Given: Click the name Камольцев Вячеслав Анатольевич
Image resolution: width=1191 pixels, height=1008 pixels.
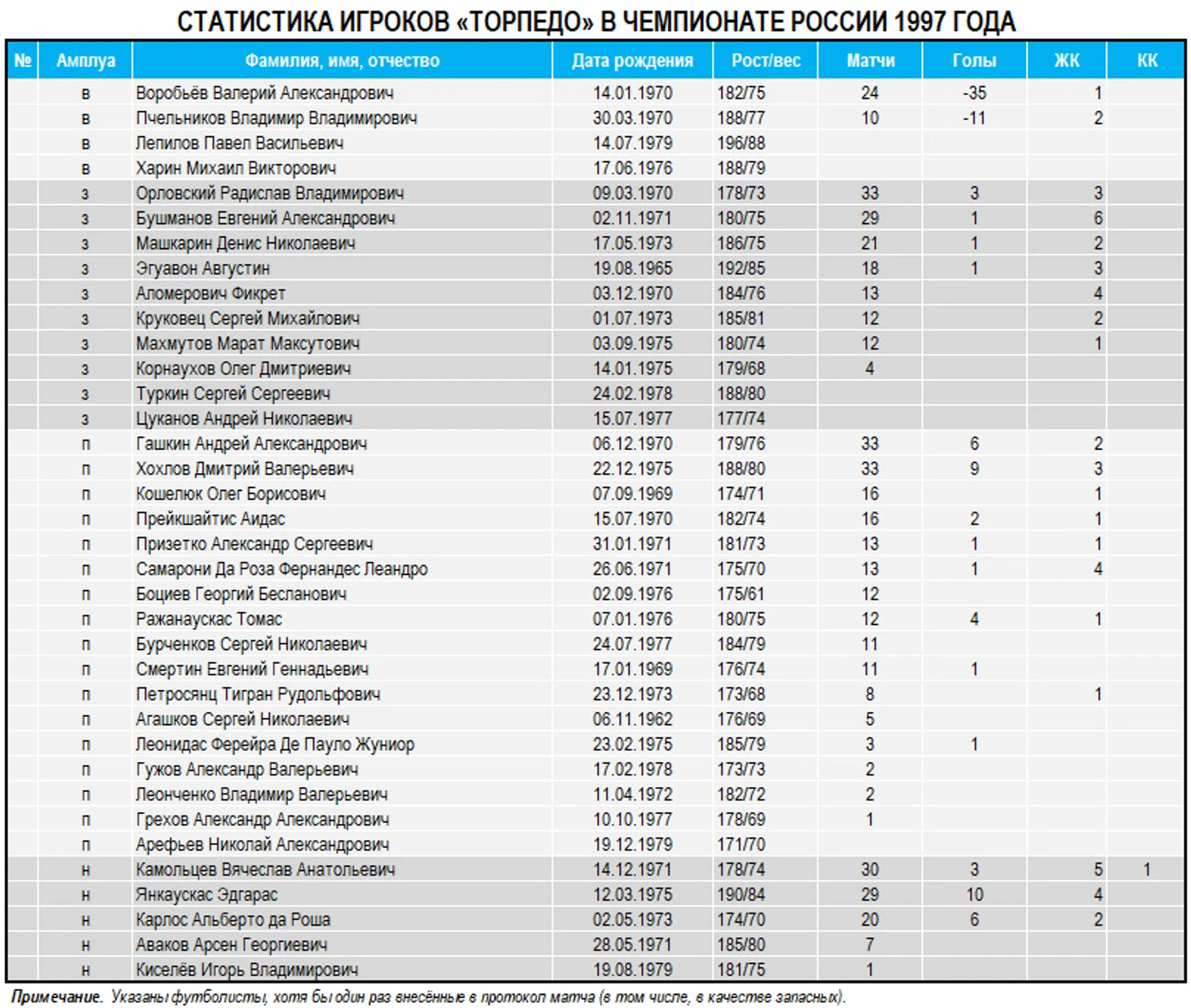Looking at the screenshot, I should [x=265, y=869].
